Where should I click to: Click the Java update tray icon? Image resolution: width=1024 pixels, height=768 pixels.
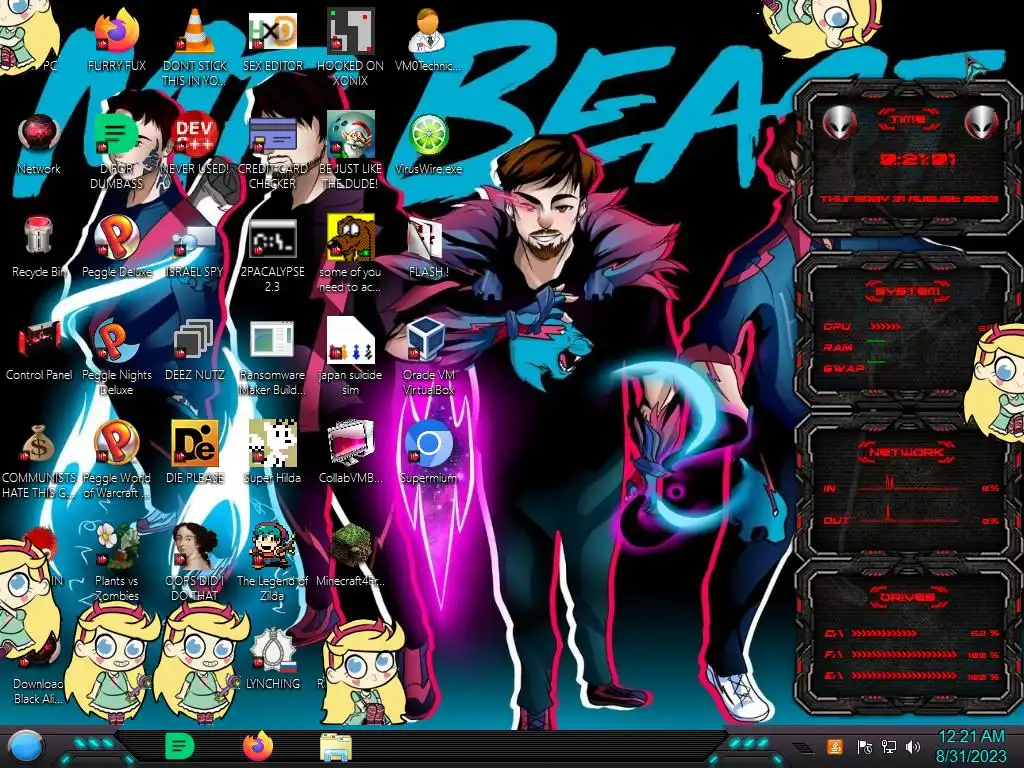point(835,746)
